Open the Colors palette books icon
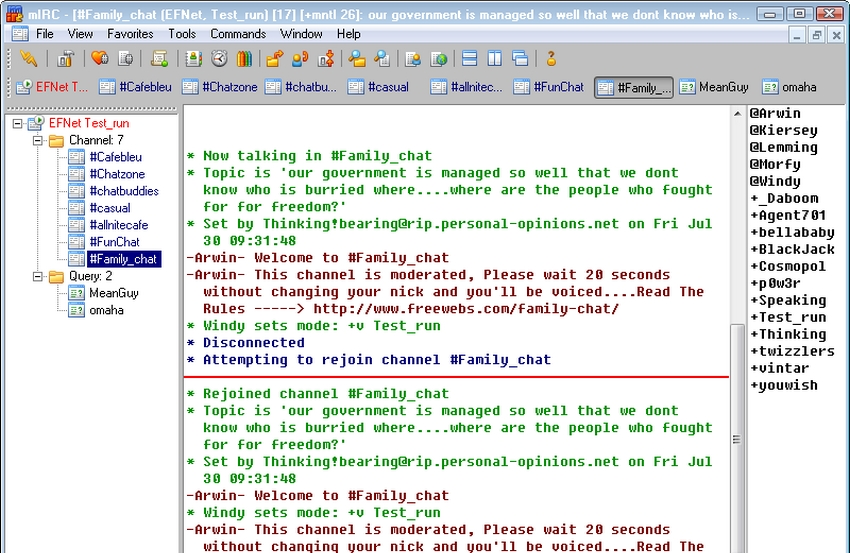The image size is (850, 553). click(244, 59)
